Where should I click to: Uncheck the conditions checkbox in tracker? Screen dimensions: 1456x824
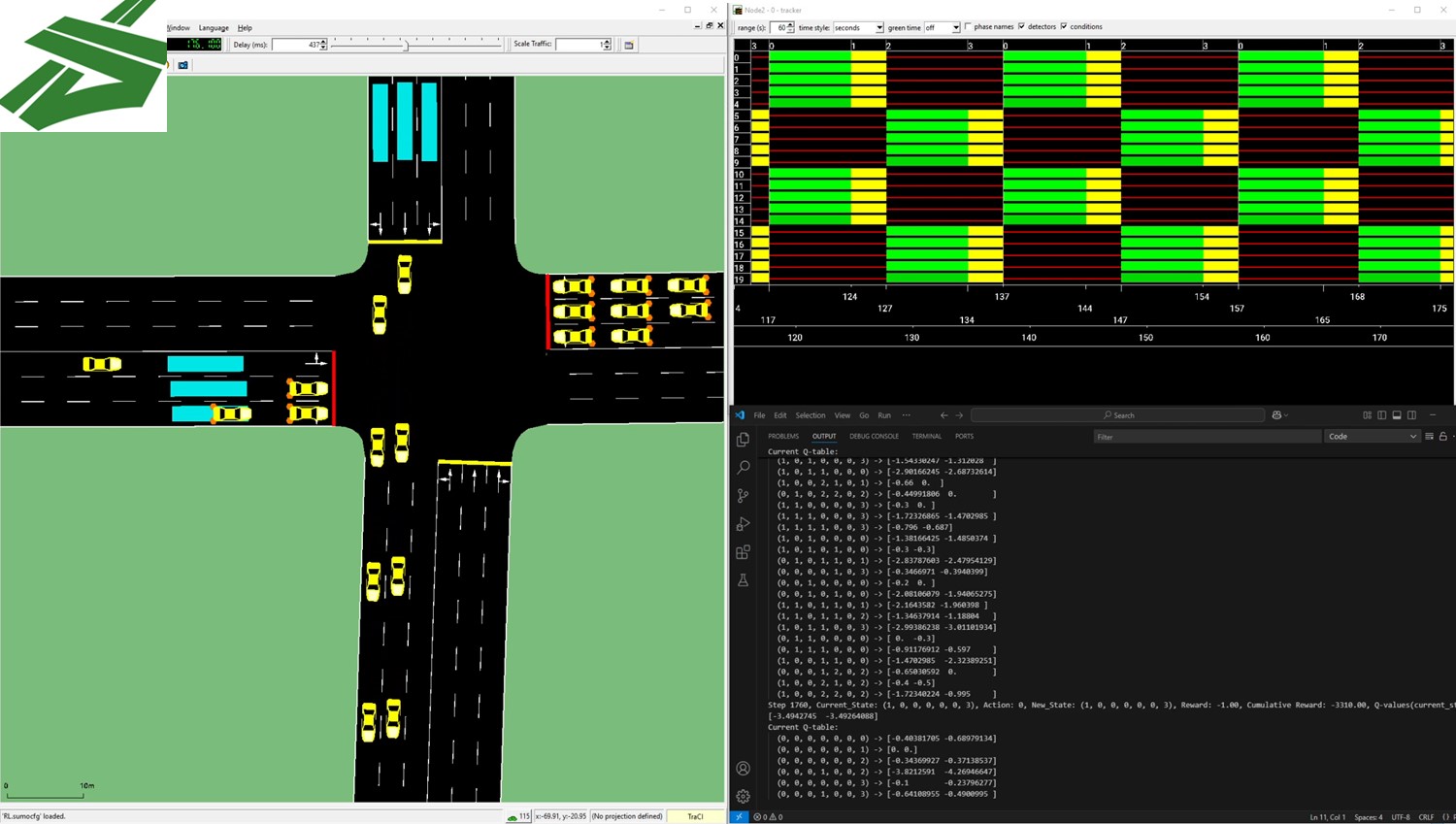click(x=1064, y=26)
